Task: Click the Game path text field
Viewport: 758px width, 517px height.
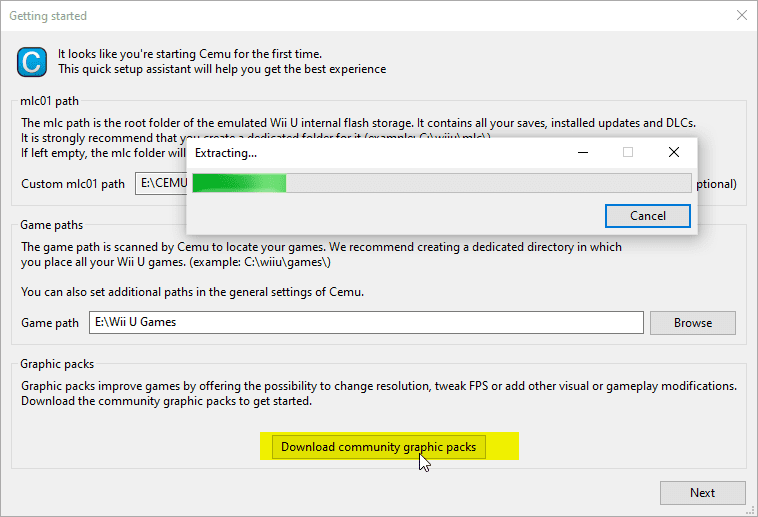Action: click(364, 322)
